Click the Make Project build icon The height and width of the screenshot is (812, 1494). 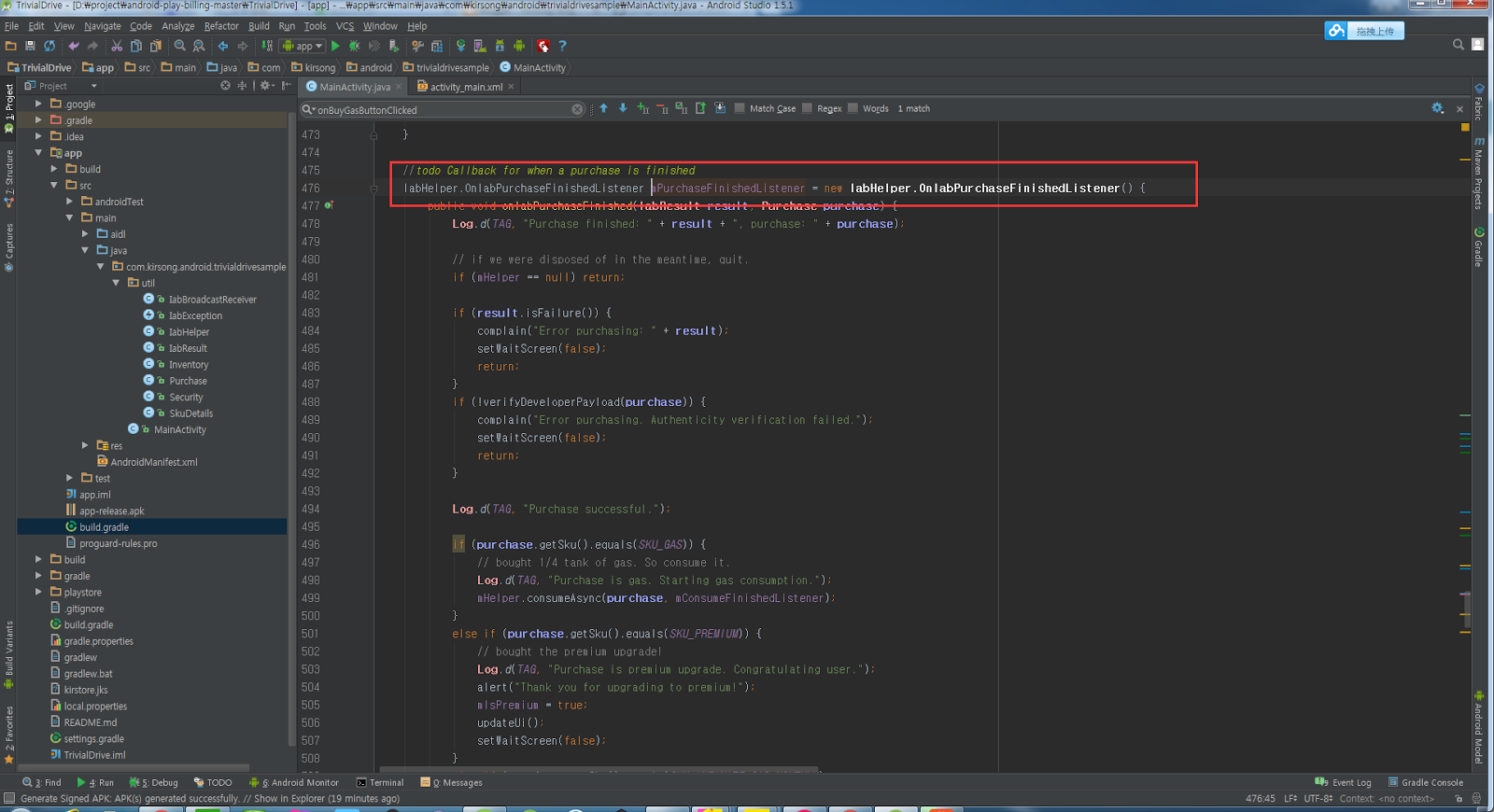pos(267,46)
